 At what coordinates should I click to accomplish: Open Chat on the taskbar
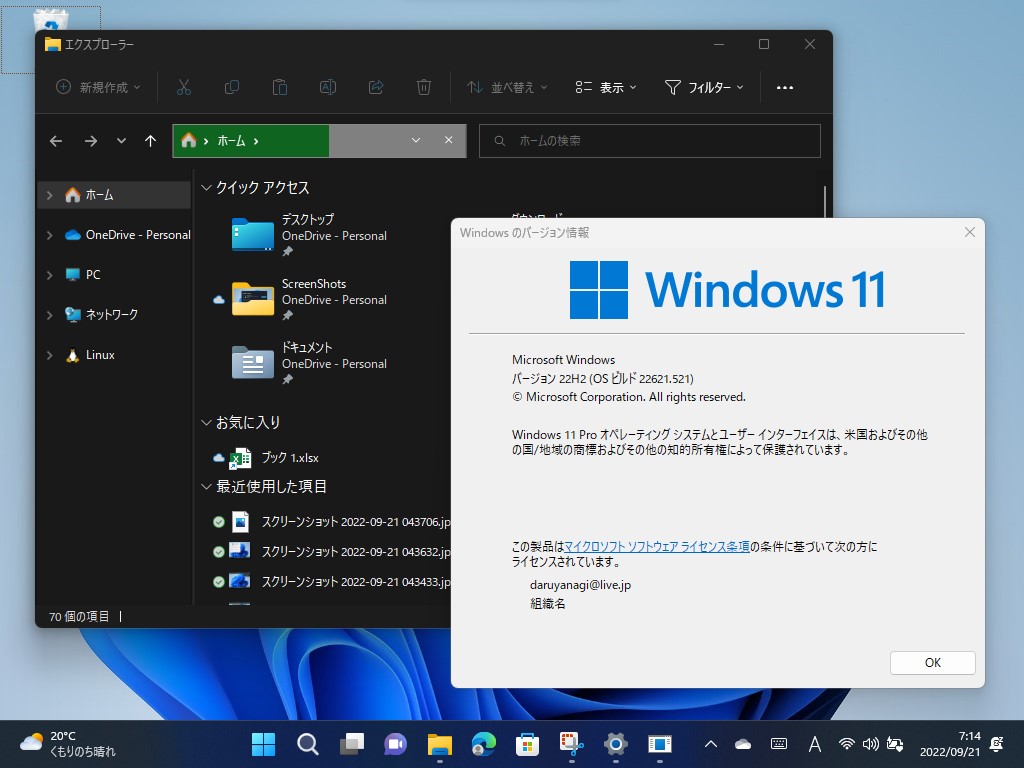pos(396,744)
